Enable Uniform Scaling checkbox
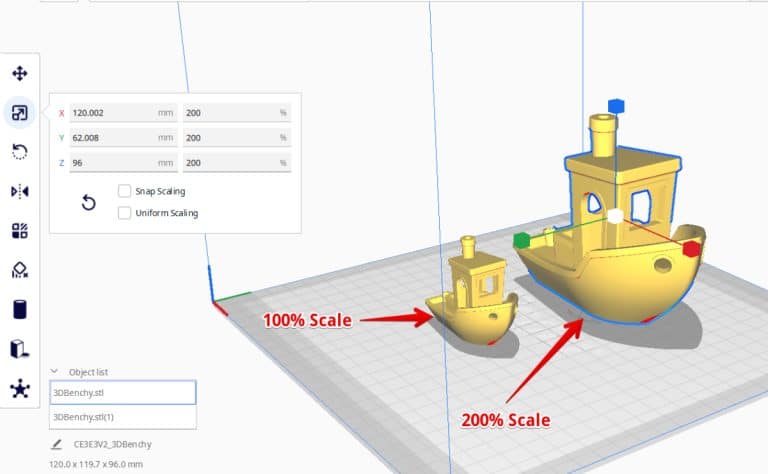The image size is (768, 474). [125, 212]
